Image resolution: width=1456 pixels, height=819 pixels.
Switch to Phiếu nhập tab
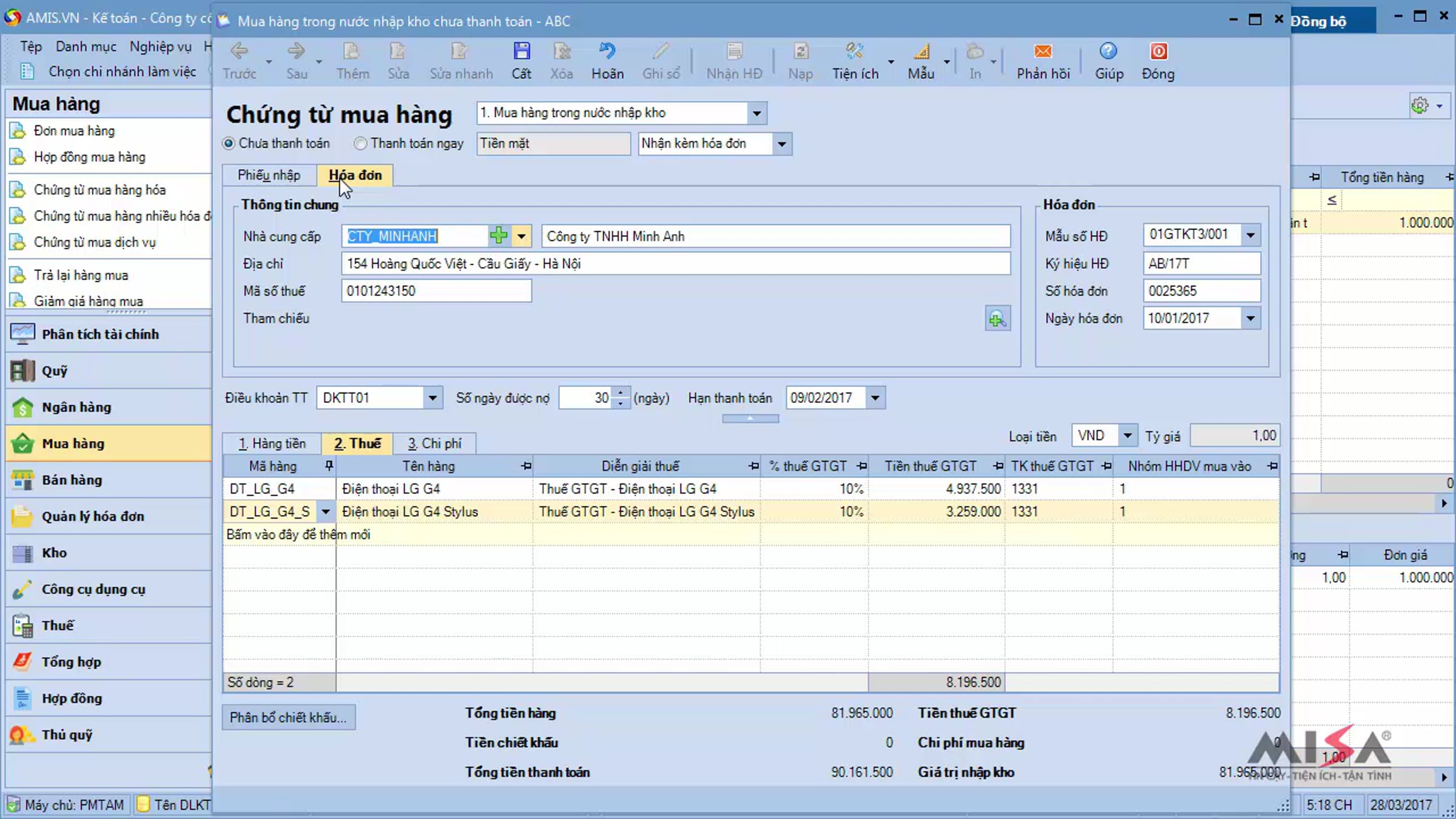coord(269,175)
